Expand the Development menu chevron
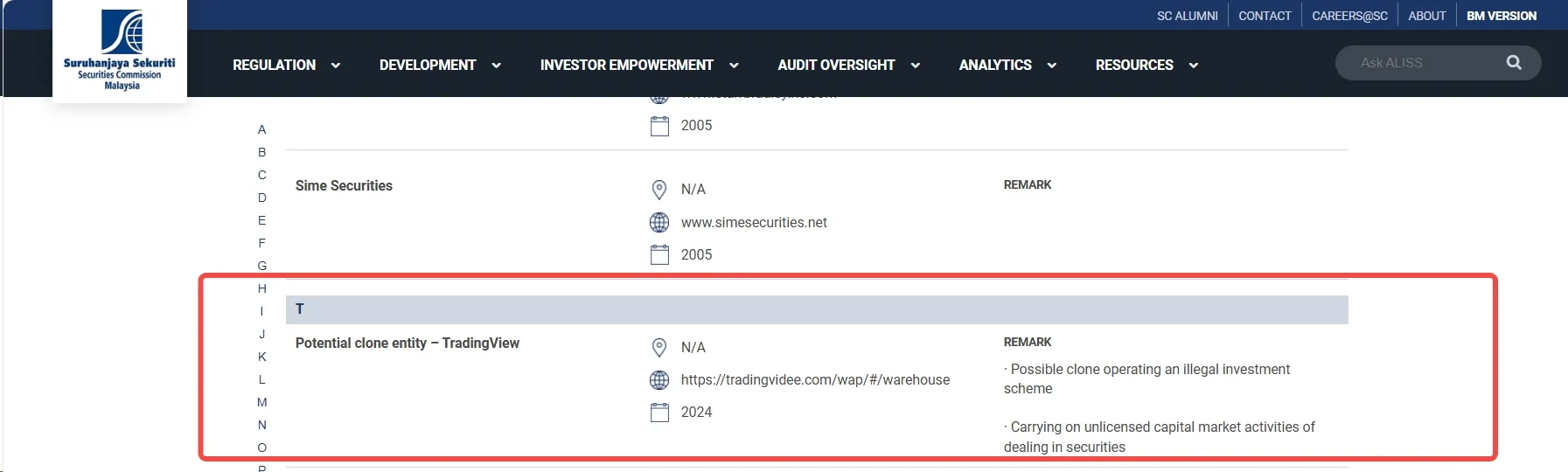The width and height of the screenshot is (1568, 472). tap(496, 66)
